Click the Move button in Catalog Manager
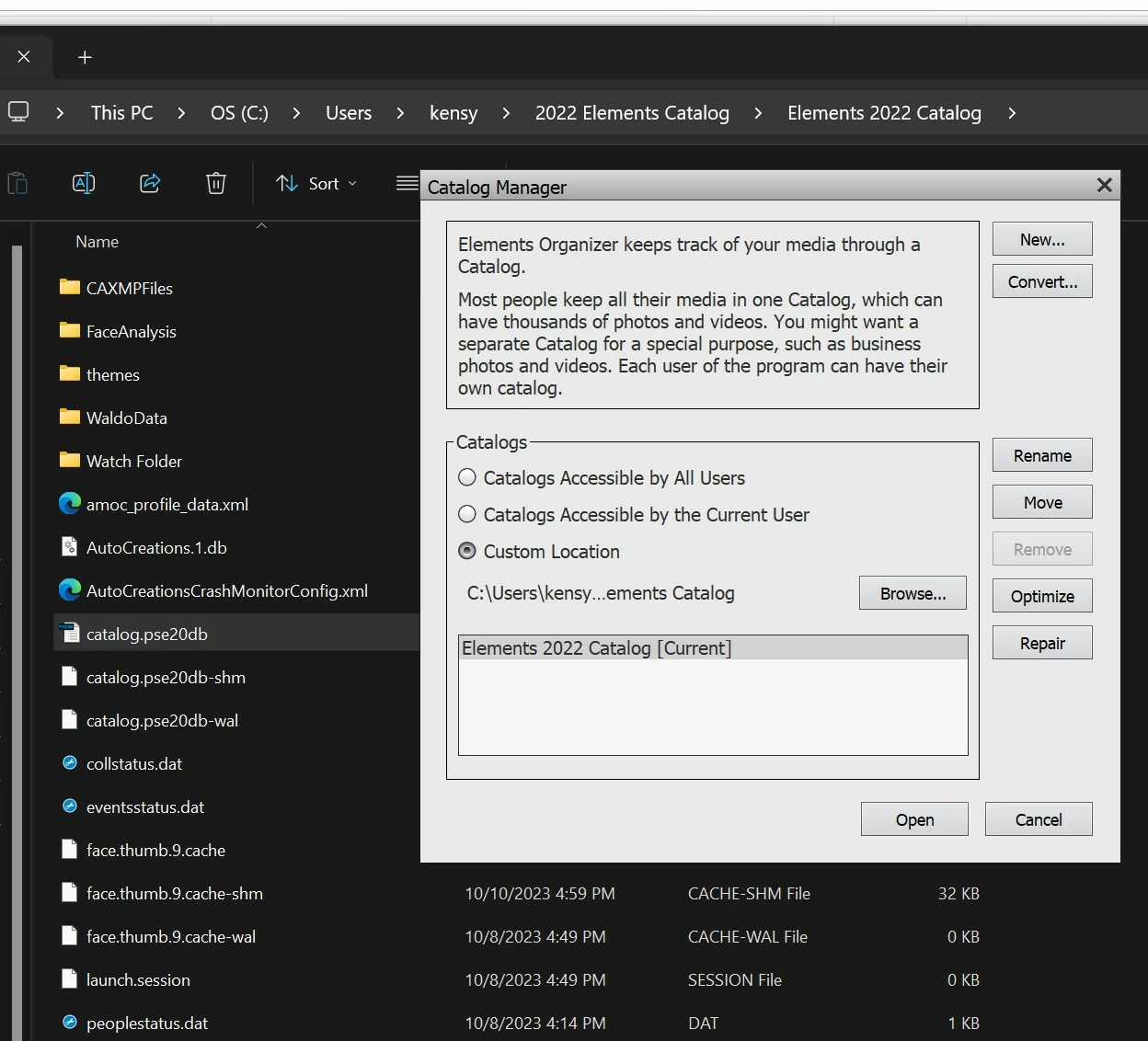This screenshot has width=1148, height=1041. [x=1042, y=502]
